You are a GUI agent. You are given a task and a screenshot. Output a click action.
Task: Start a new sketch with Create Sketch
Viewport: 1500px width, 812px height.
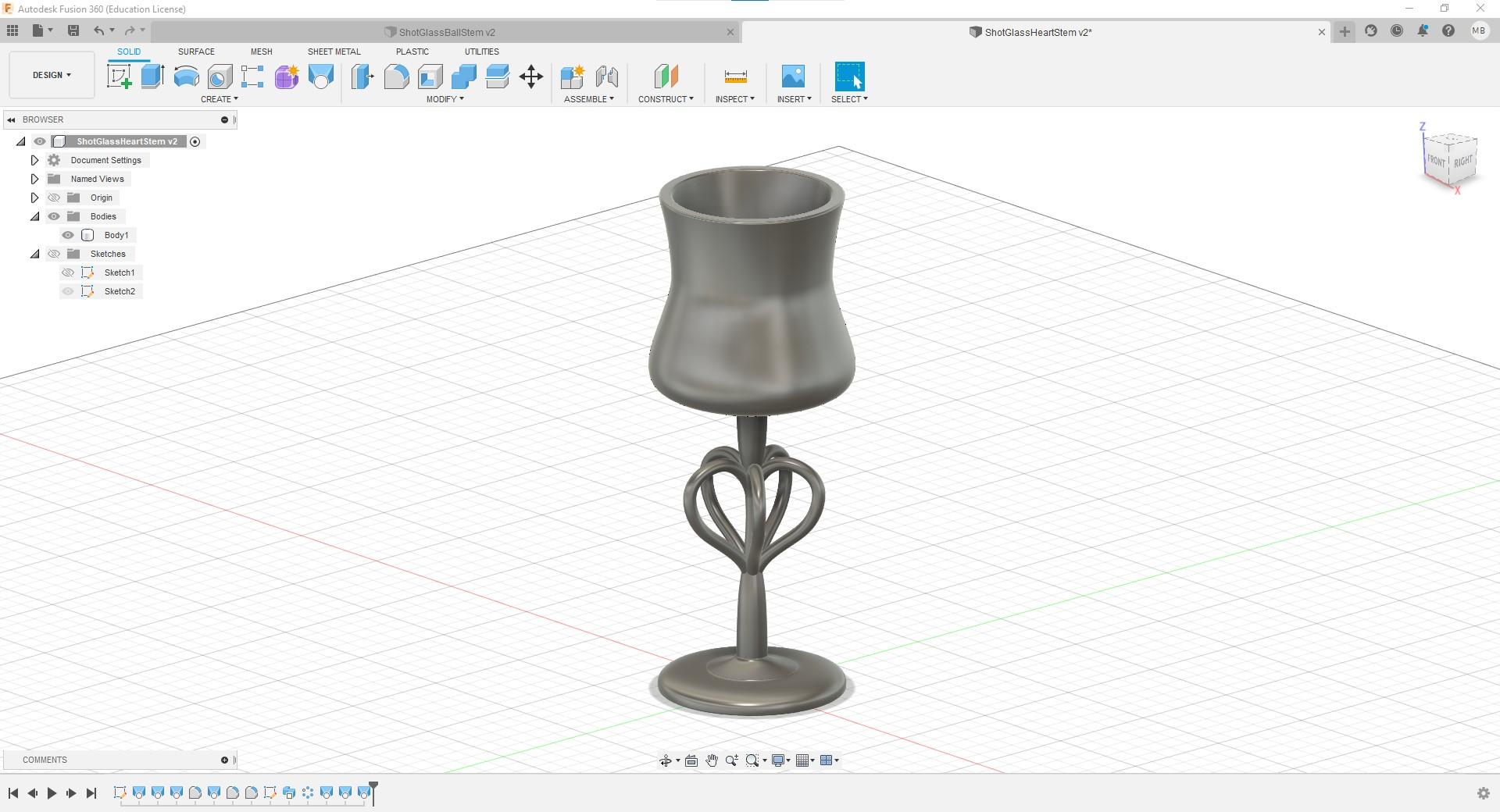pyautogui.click(x=120, y=77)
